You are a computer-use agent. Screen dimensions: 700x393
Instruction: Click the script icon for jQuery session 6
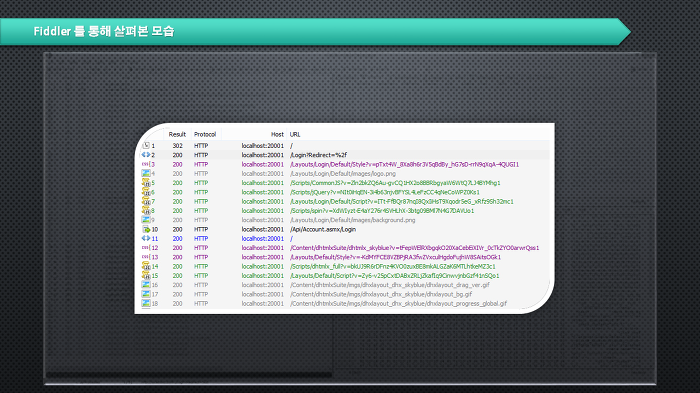click(x=146, y=192)
